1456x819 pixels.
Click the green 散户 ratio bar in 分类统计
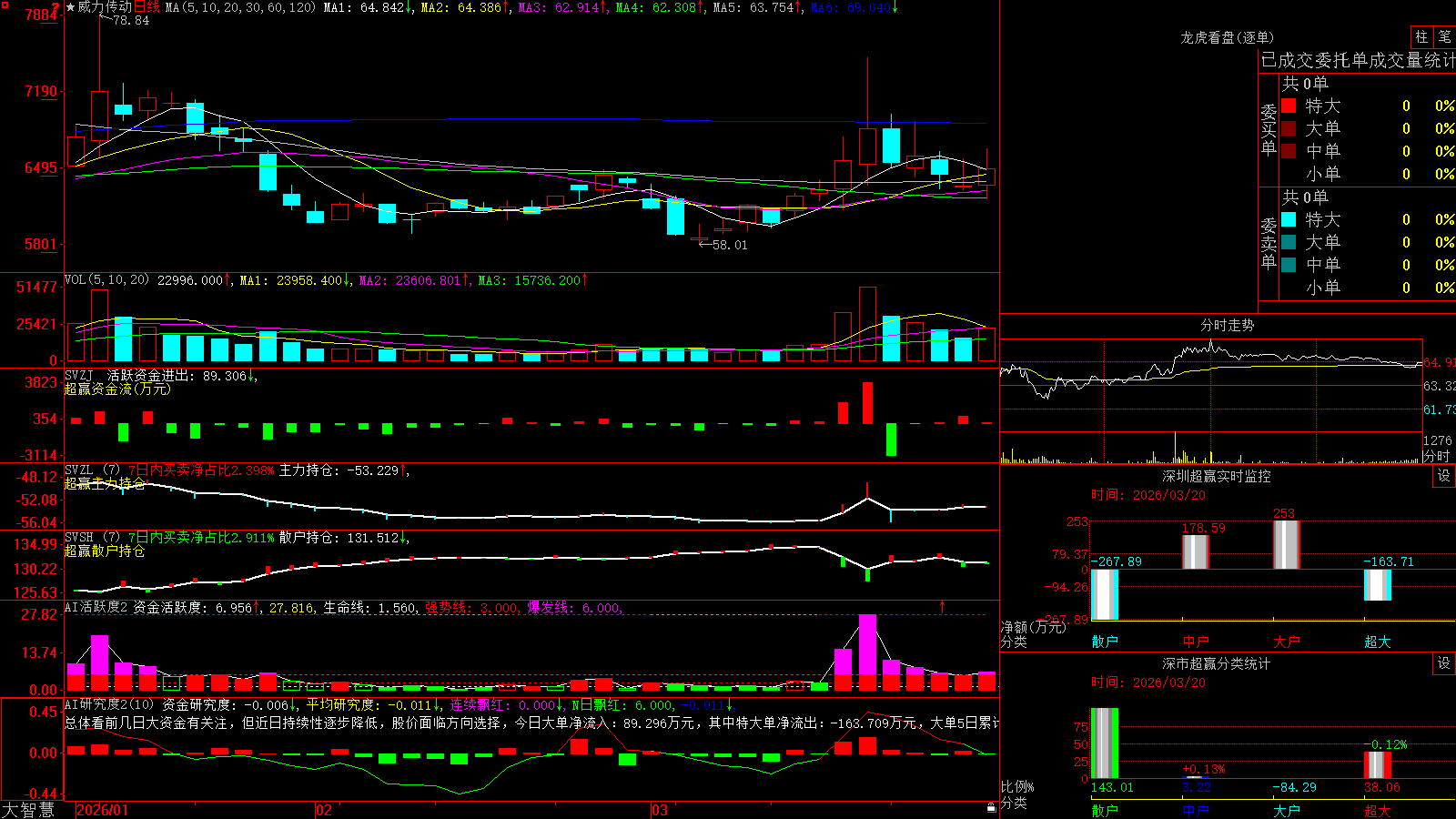(x=1105, y=743)
